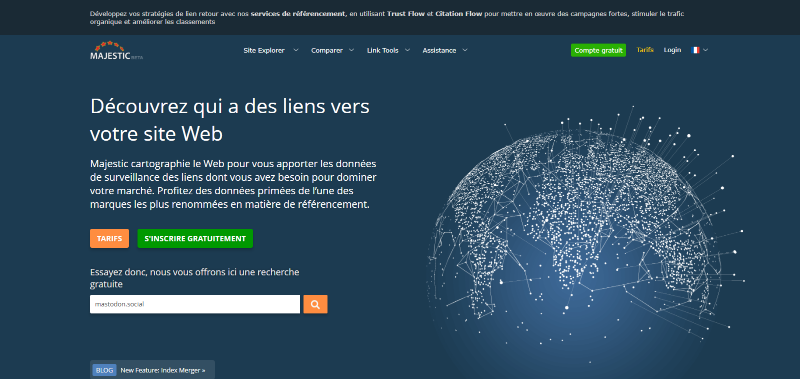Expand the chevron next to Site Explorer
The image size is (800, 379).
click(296, 50)
